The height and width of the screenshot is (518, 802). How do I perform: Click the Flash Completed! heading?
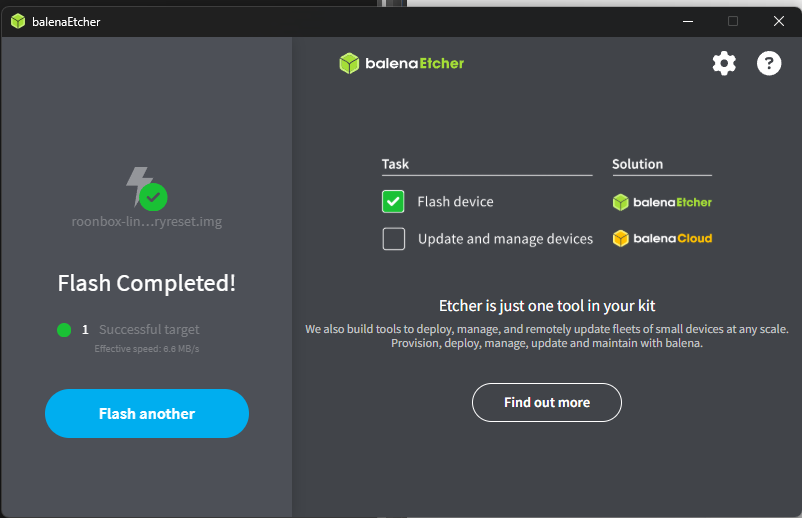click(x=147, y=283)
